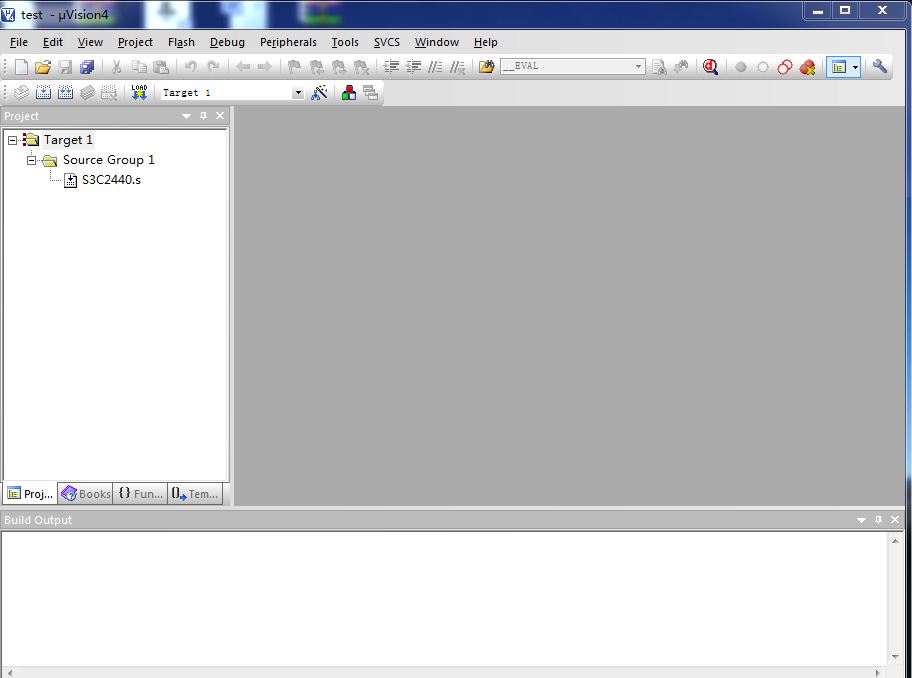Screen dimensions: 912x678
Task: Click the Find magnifier-document icon after the EVAL box
Action: coord(659,67)
